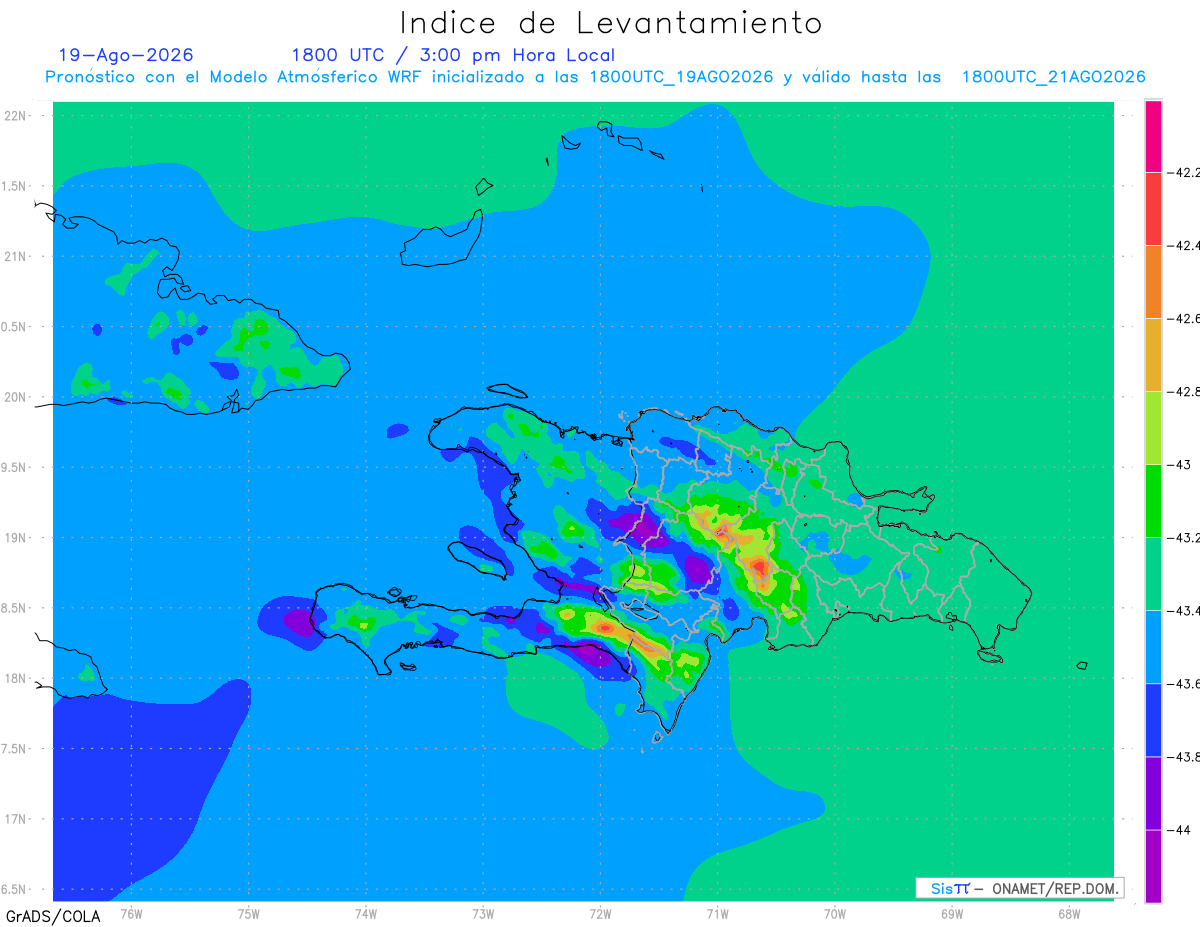Screen dimensions: 1200x927
Task: Select the '-43.2' legend value
Action: [1185, 538]
